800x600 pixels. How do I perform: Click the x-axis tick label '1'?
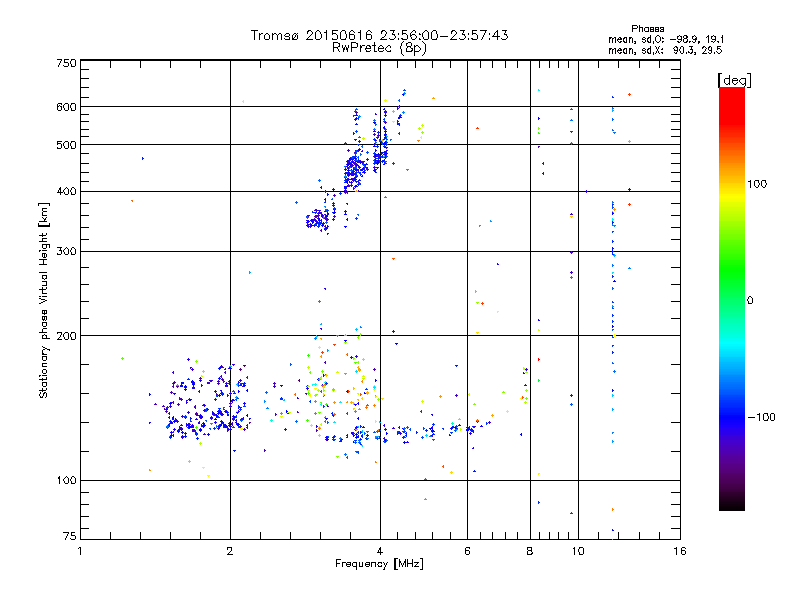point(80,551)
